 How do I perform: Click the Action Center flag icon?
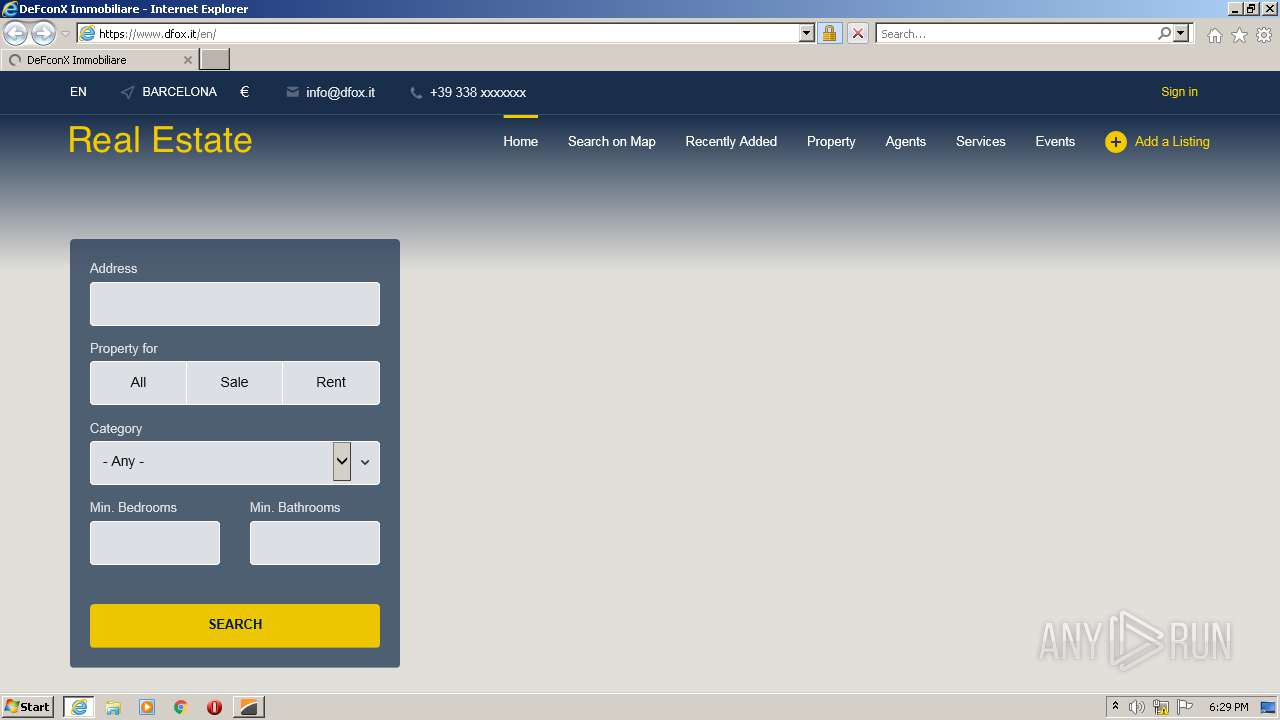coord(1185,707)
